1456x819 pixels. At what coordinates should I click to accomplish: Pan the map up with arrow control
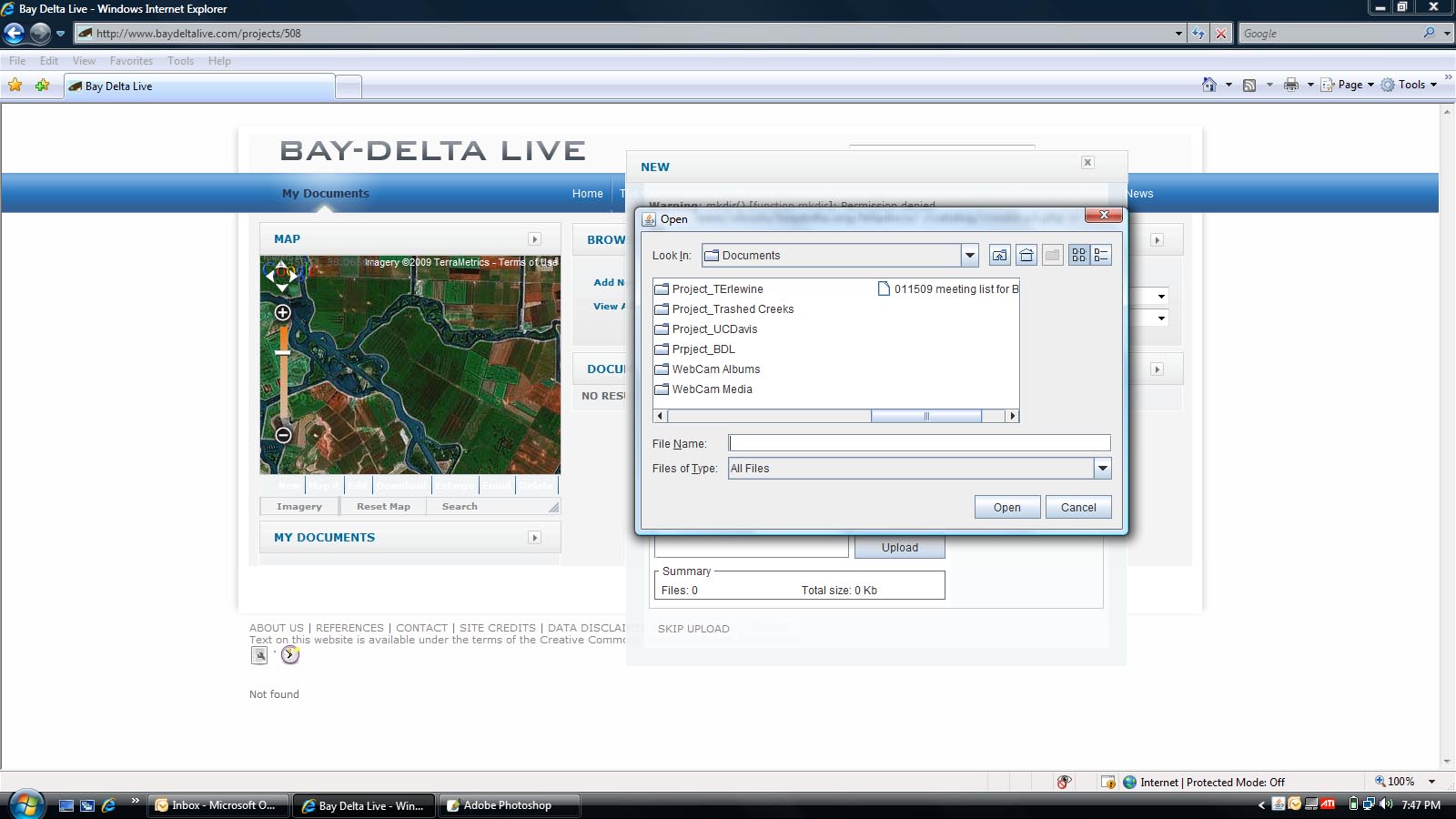282,266
